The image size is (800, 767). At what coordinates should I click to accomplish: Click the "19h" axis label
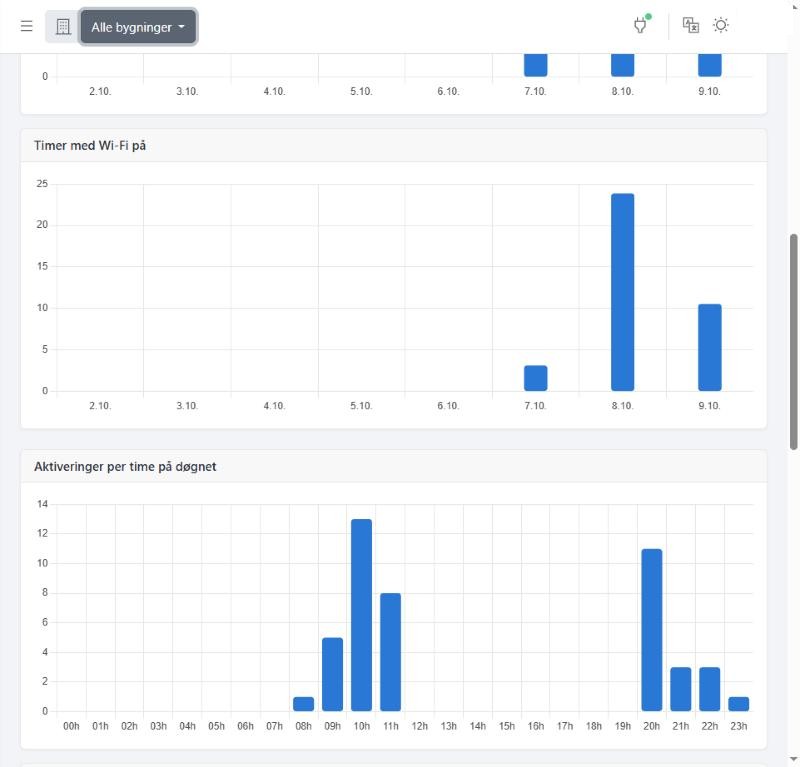(622, 726)
